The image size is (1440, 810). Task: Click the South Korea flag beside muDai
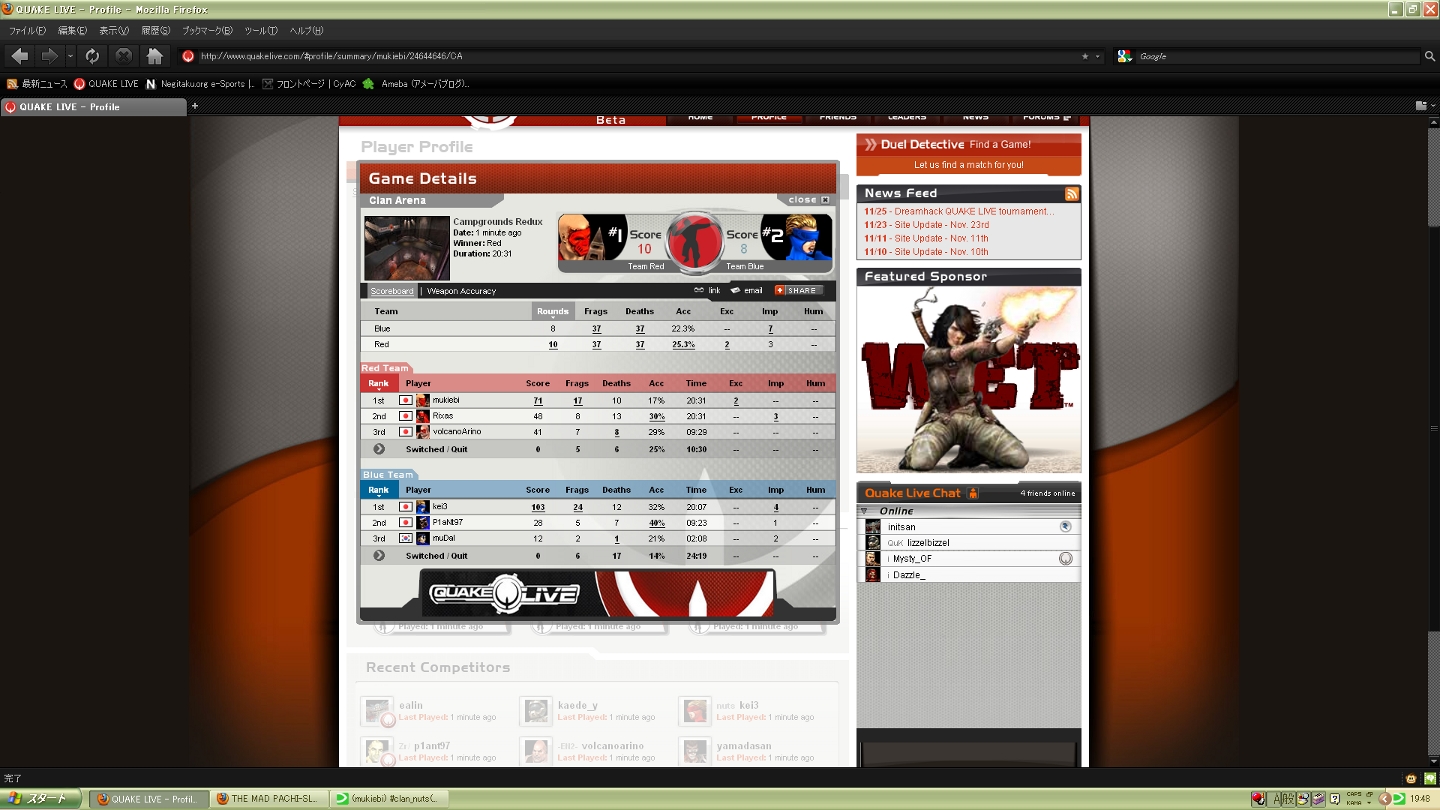click(x=405, y=538)
